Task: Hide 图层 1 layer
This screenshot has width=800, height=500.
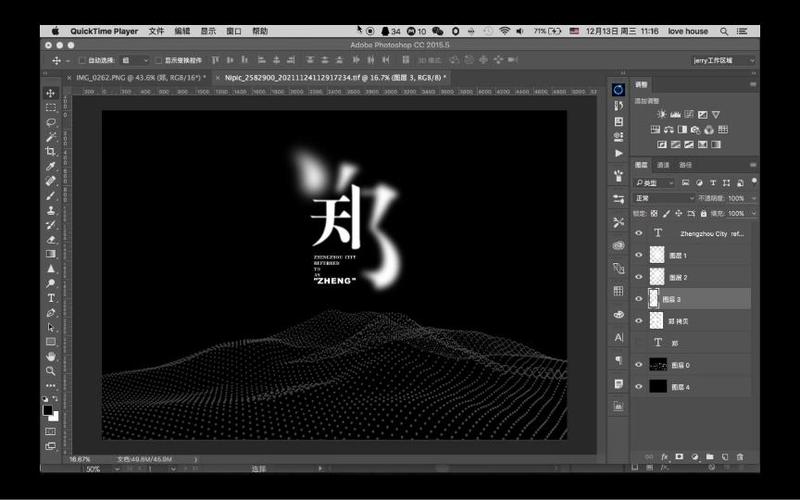Action: pos(639,255)
